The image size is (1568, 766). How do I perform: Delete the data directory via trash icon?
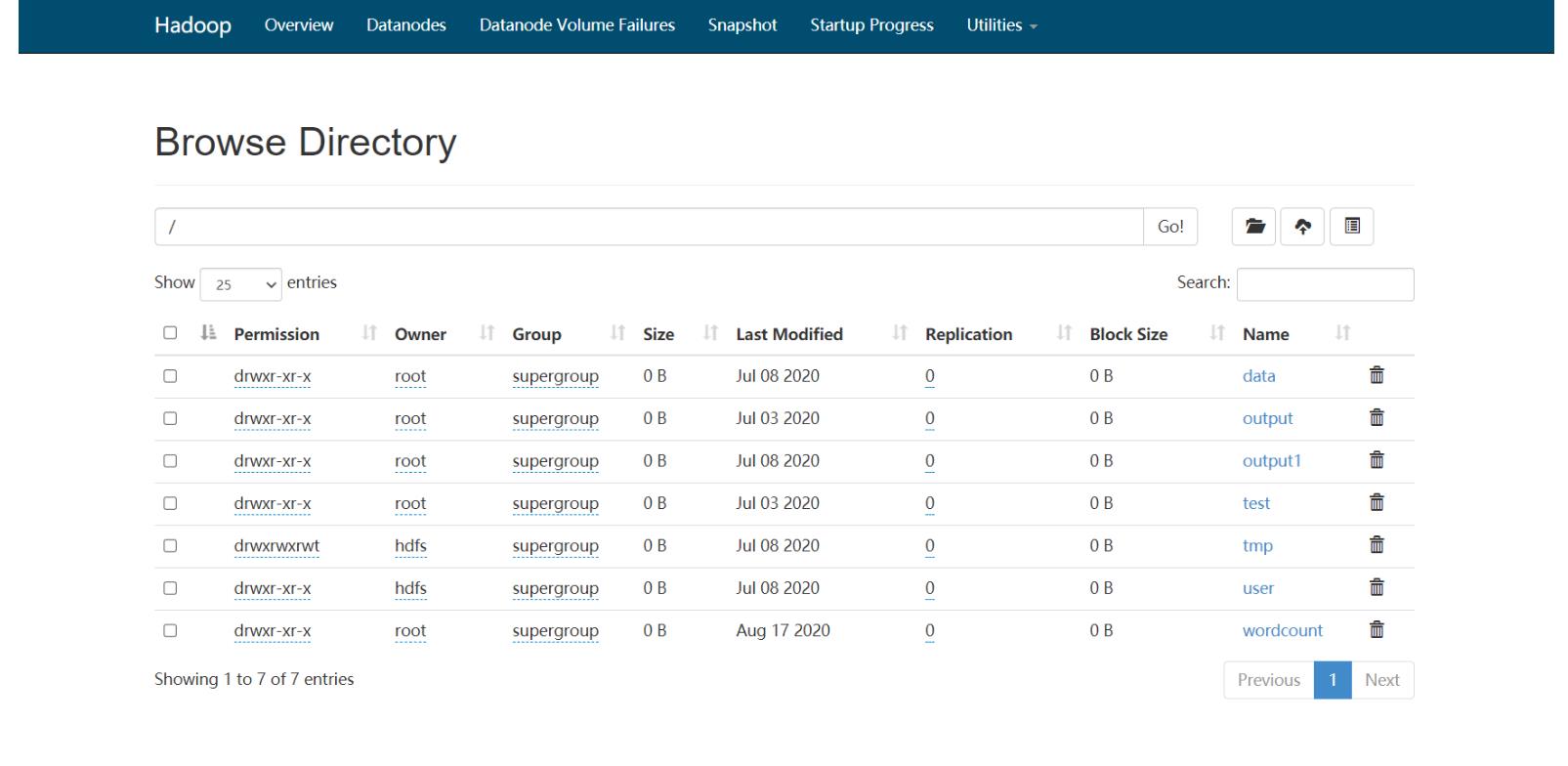(1377, 375)
